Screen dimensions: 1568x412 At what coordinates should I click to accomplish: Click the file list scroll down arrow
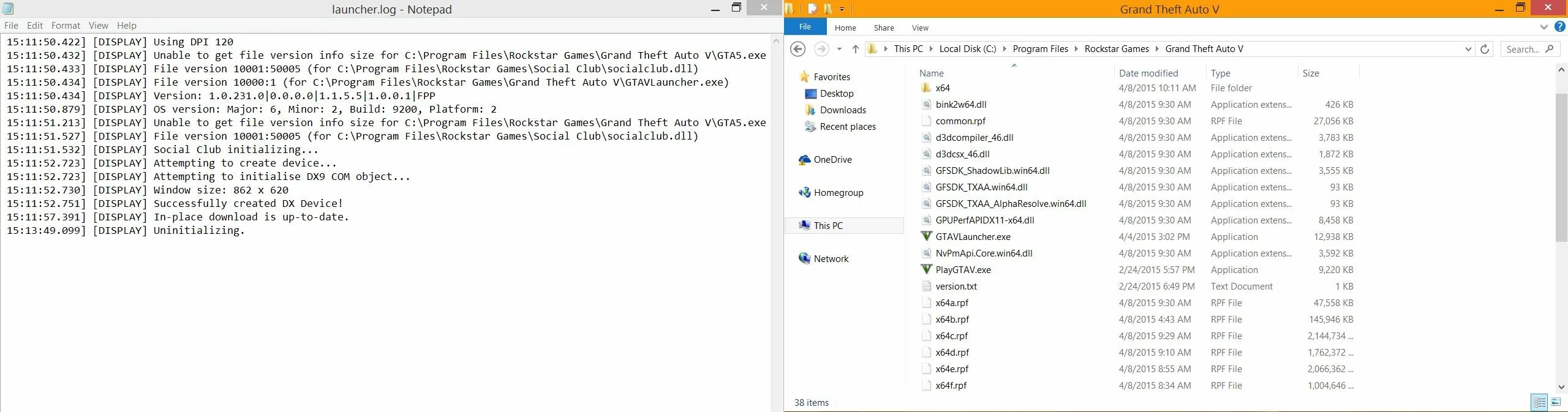point(1561,386)
